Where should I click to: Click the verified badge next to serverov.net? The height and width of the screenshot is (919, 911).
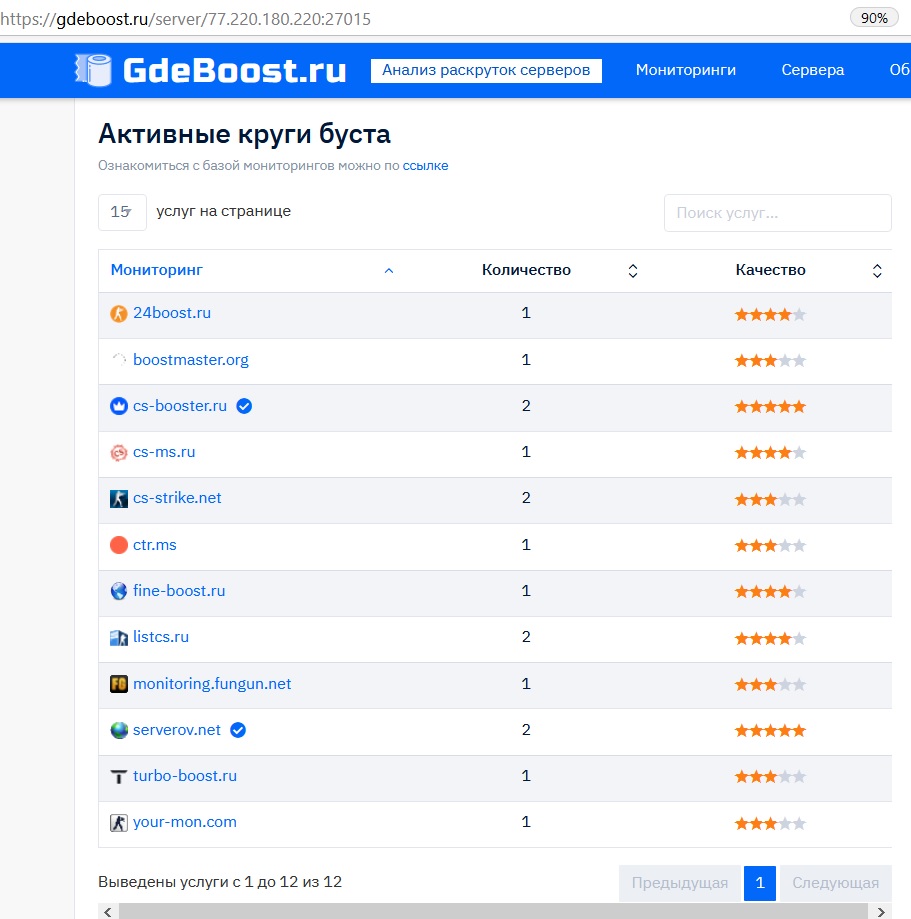point(238,730)
